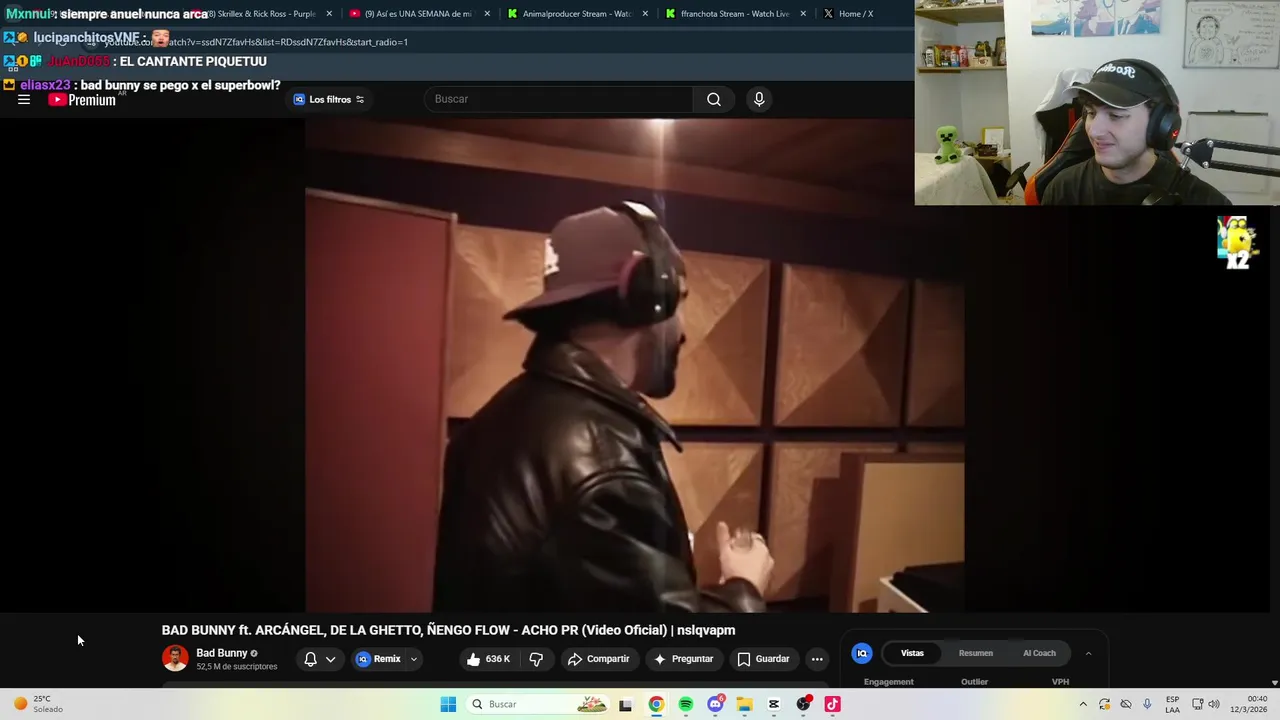
Task: Collapse the vidIQ panel chevron
Action: [x=1088, y=653]
